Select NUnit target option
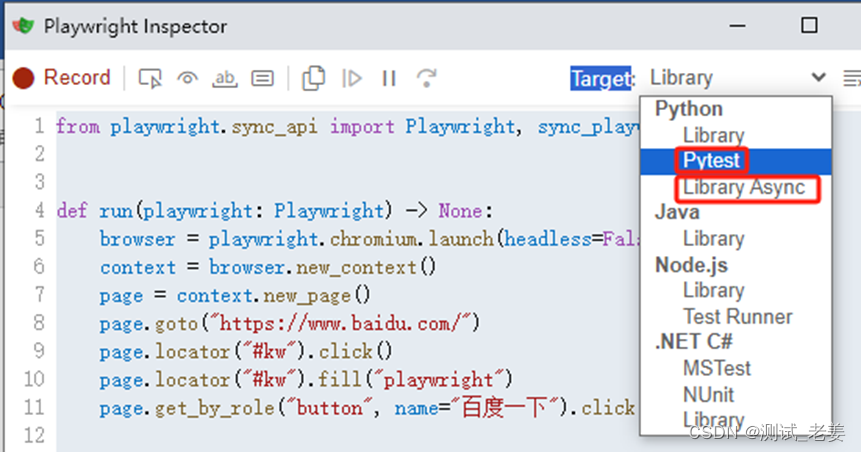 [x=708, y=394]
